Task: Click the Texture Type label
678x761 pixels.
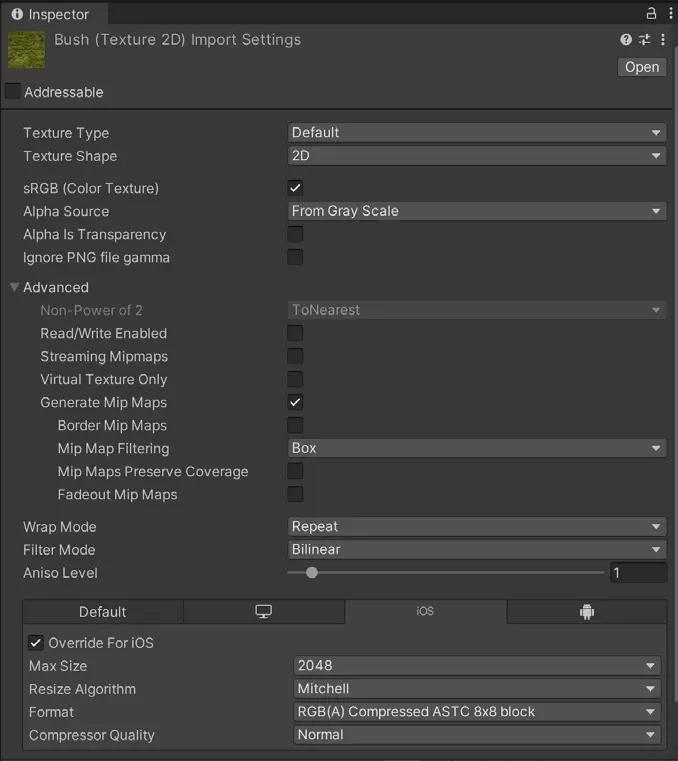Action: [x=66, y=133]
